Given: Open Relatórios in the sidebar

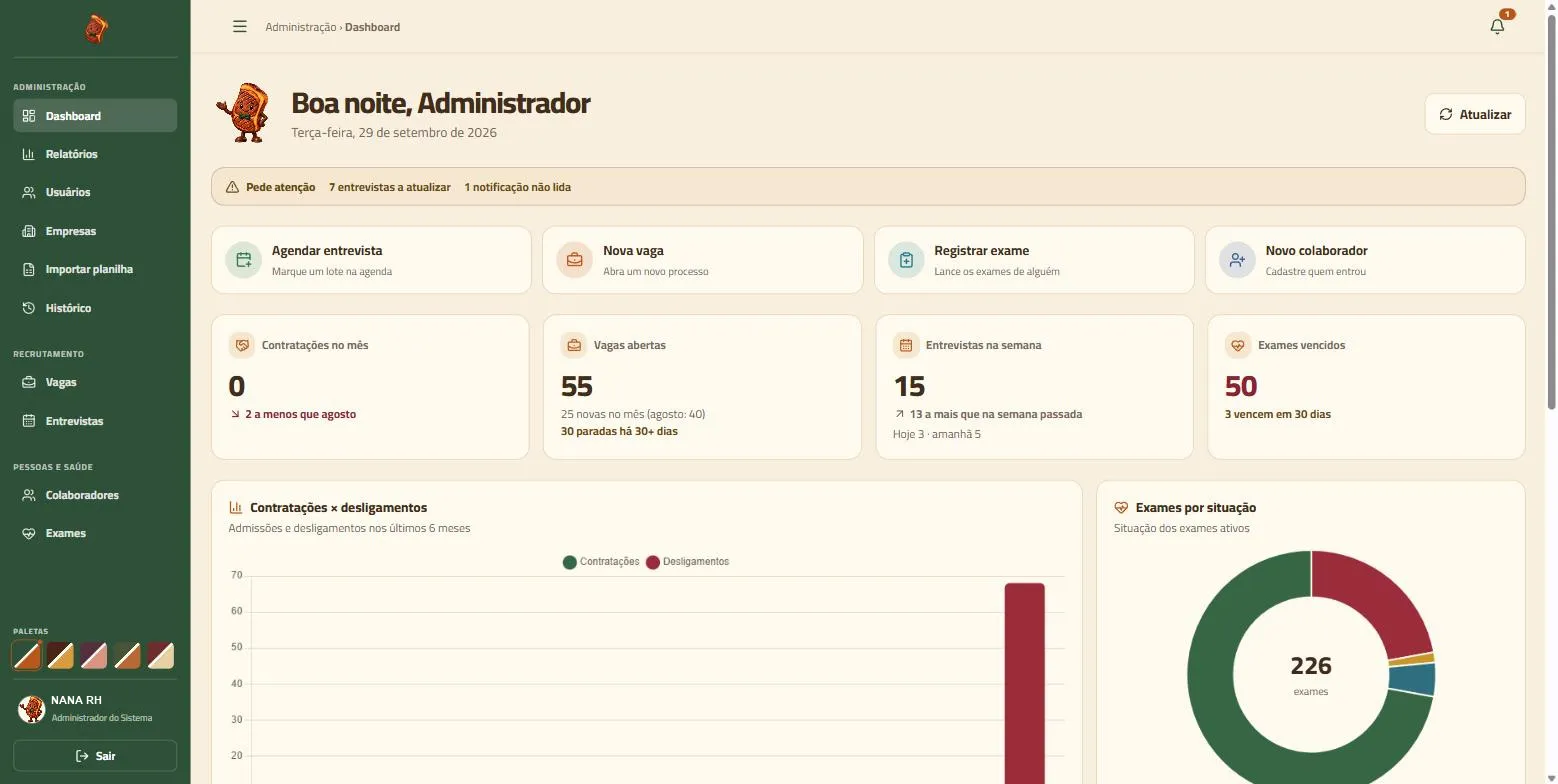Looking at the screenshot, I should (95, 154).
